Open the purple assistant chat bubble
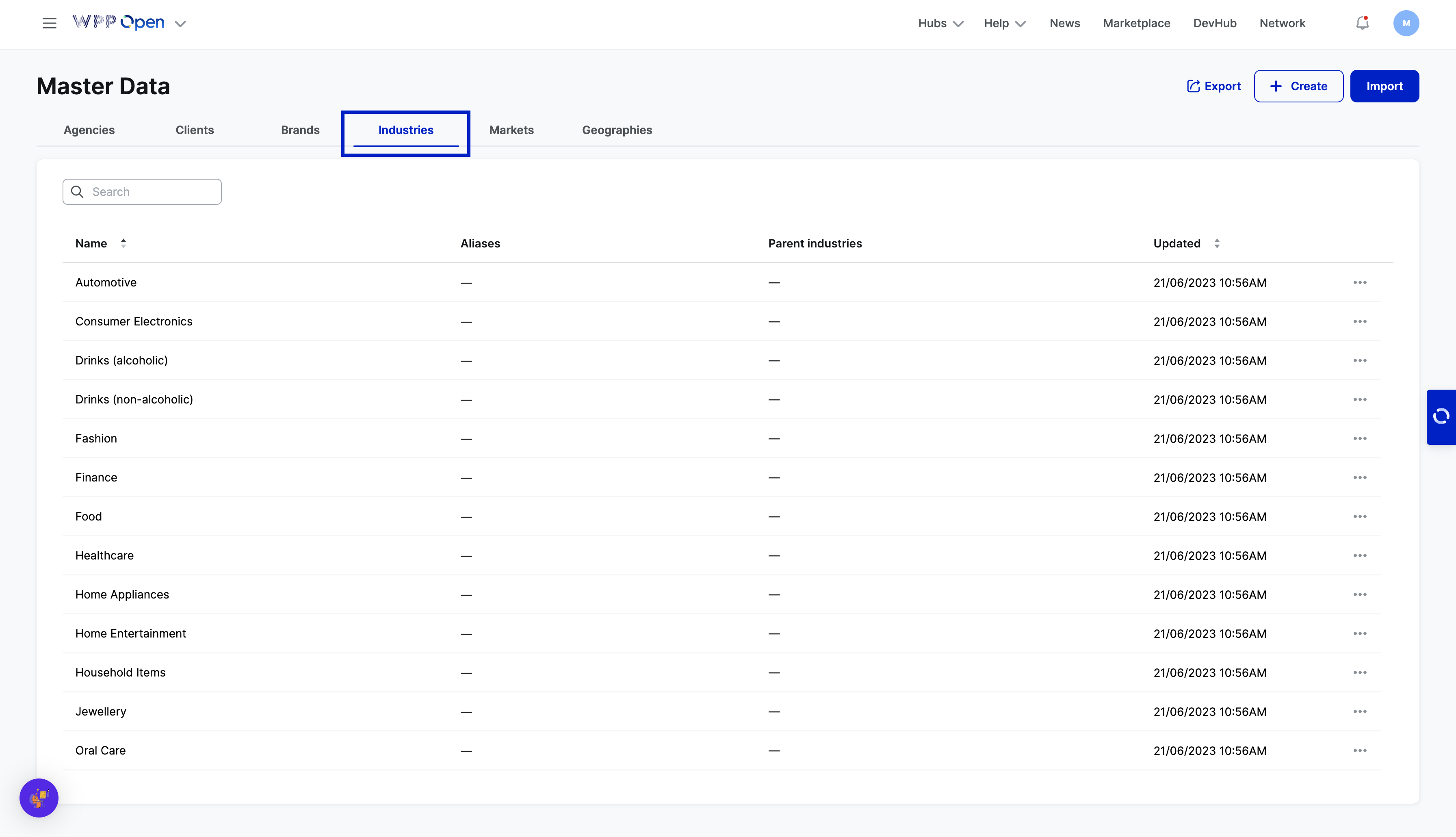This screenshot has height=837, width=1456. 39,797
